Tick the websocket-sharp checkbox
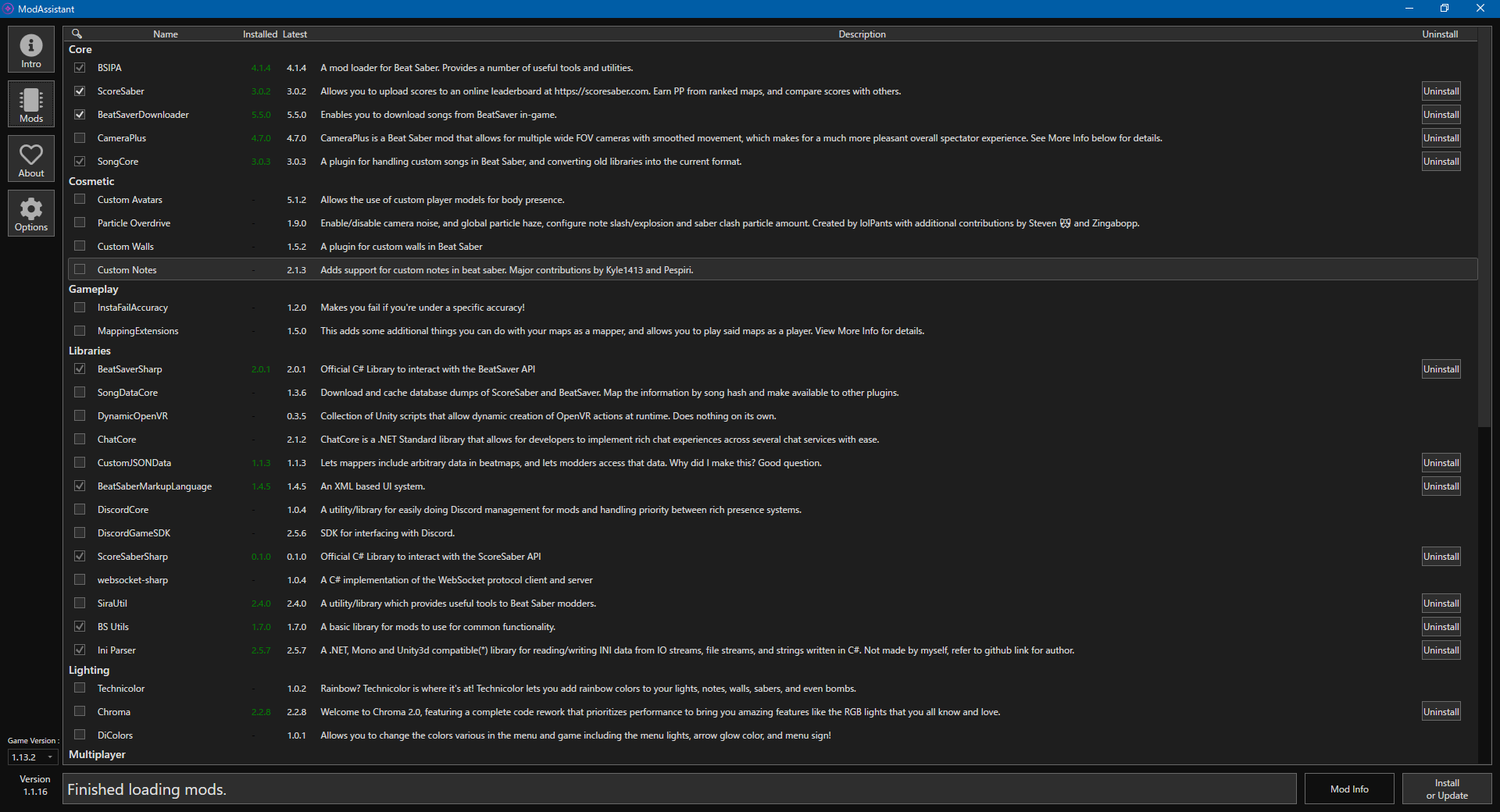The height and width of the screenshot is (812, 1500). coord(80,579)
